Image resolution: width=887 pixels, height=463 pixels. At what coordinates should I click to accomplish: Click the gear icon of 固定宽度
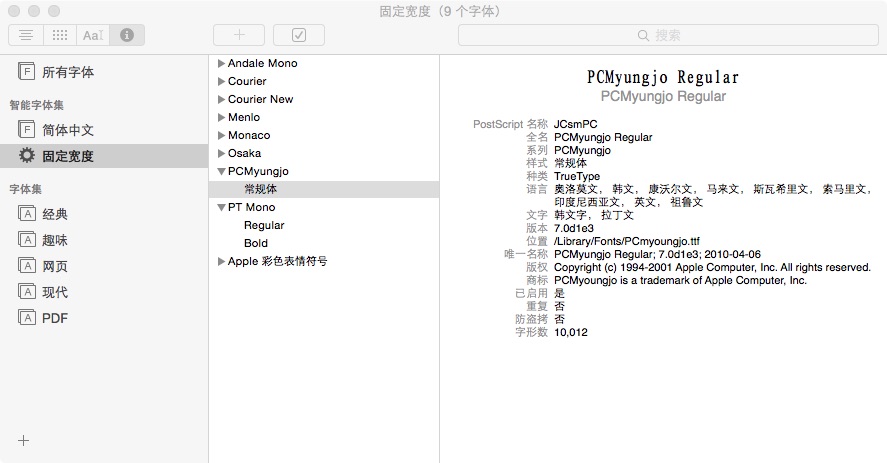pos(27,155)
